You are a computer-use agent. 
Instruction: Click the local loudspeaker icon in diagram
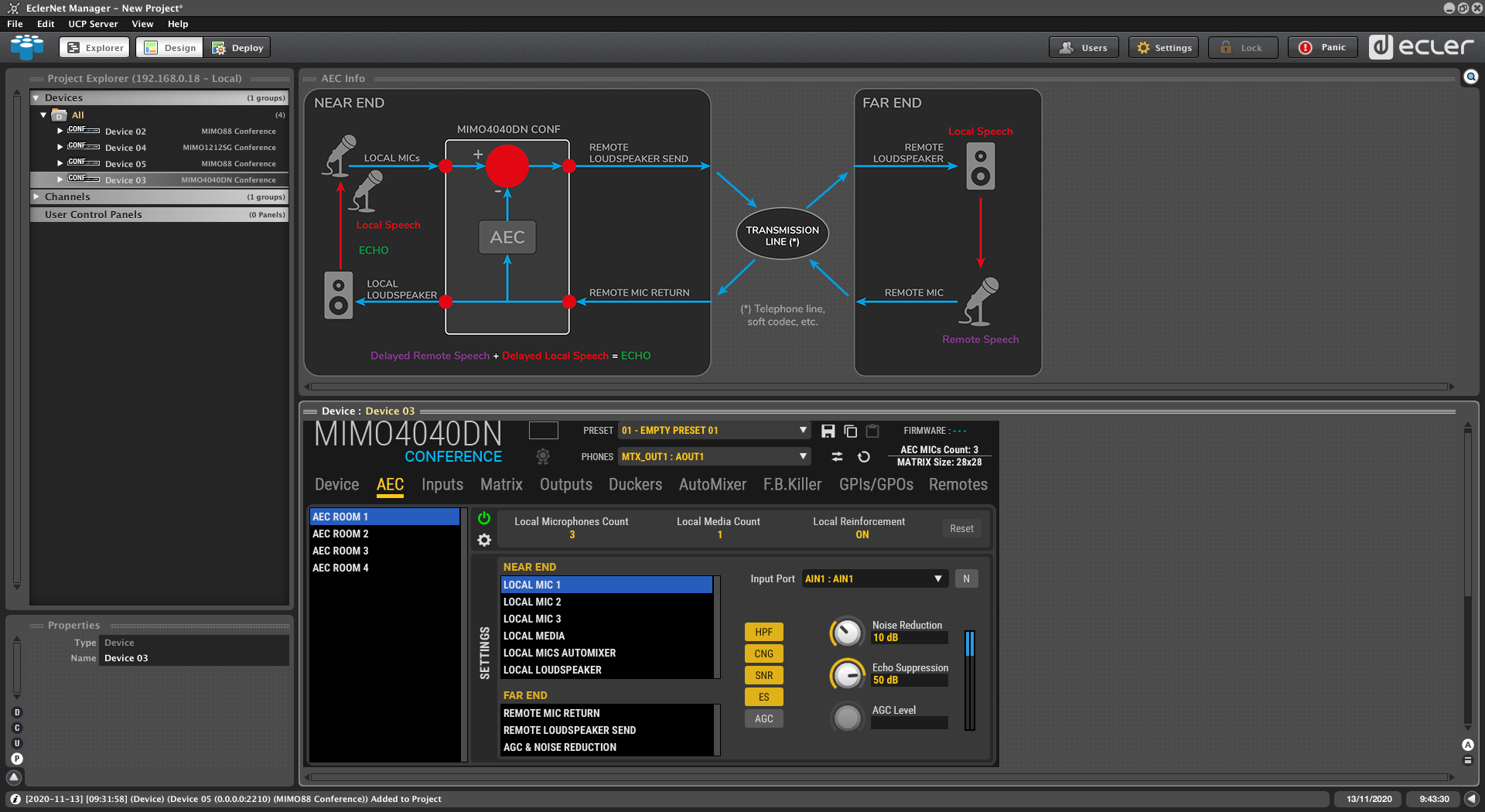[338, 295]
